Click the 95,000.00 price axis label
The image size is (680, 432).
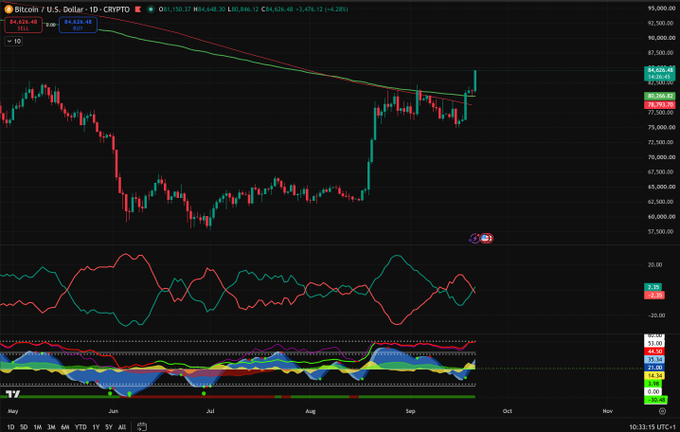(661, 8)
